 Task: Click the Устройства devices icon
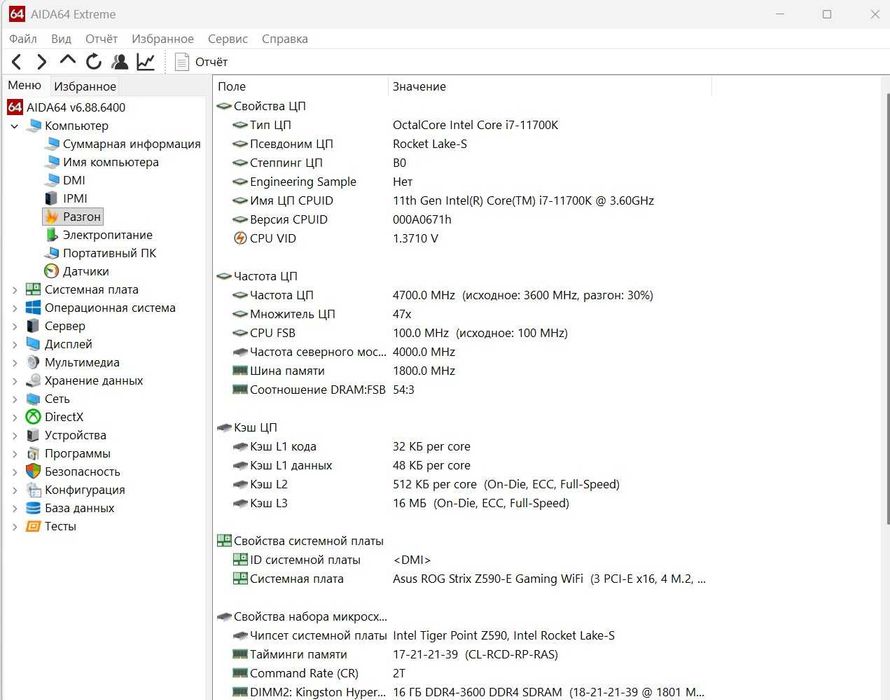(33, 435)
